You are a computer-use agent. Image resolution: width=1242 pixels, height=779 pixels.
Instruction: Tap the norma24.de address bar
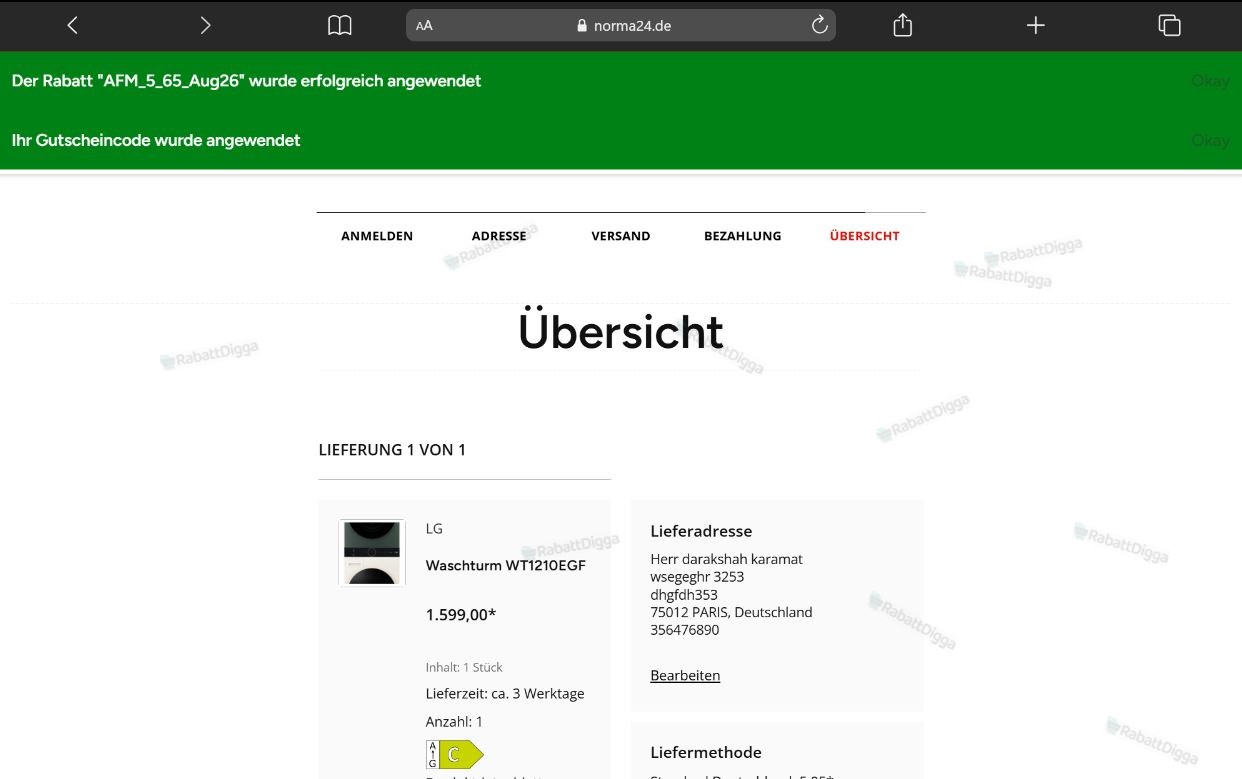(x=621, y=26)
